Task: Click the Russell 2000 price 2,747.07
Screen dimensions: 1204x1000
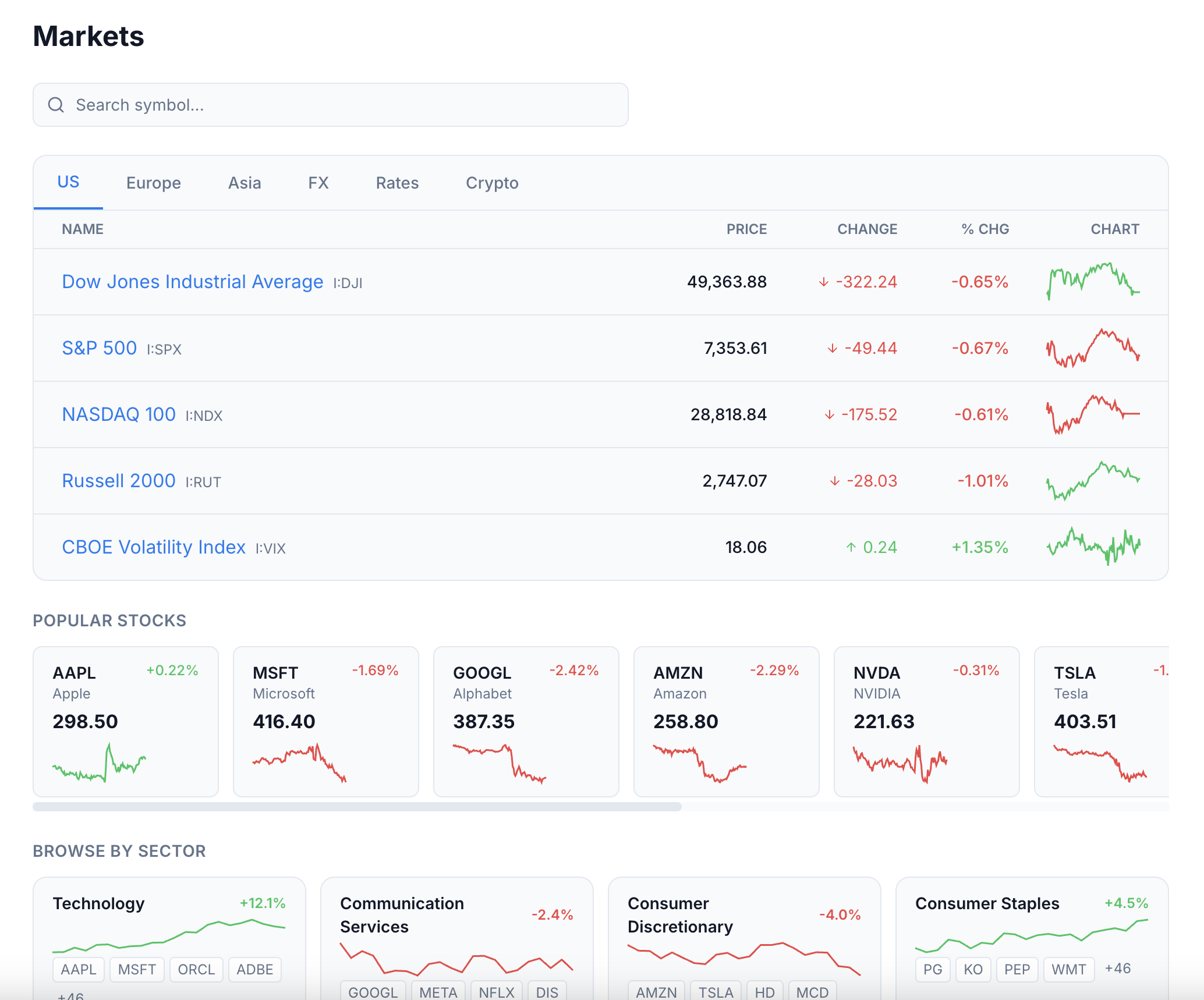Action: (735, 481)
